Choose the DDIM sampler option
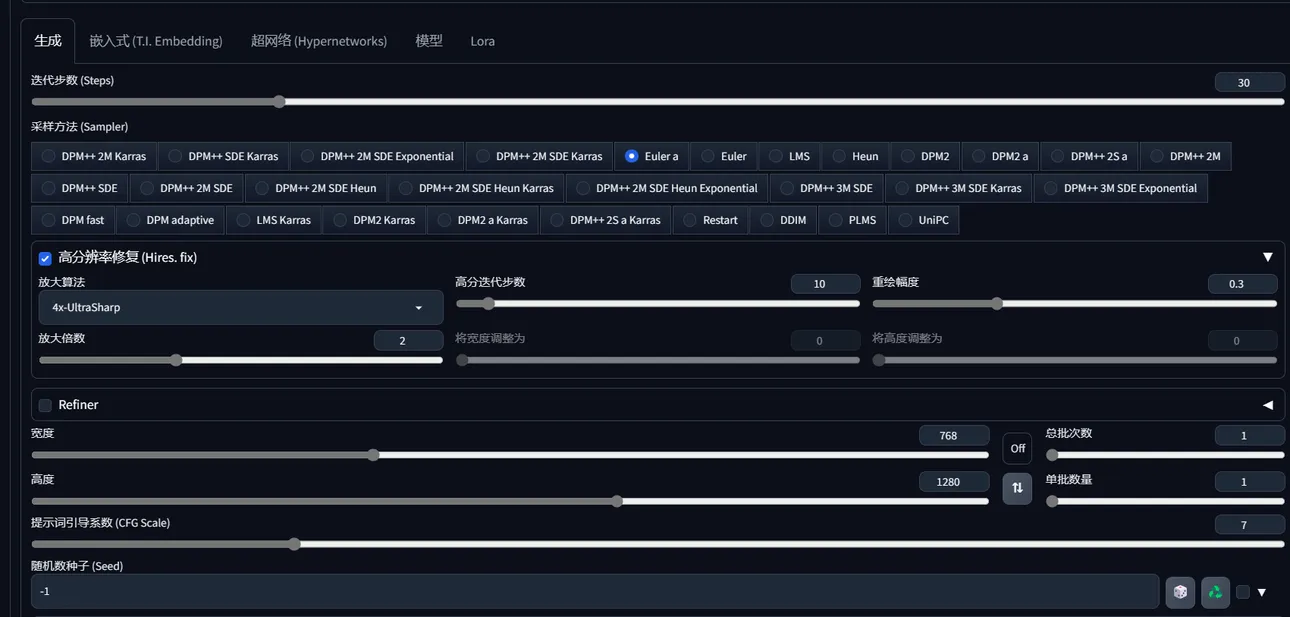This screenshot has width=1290, height=617. point(767,220)
